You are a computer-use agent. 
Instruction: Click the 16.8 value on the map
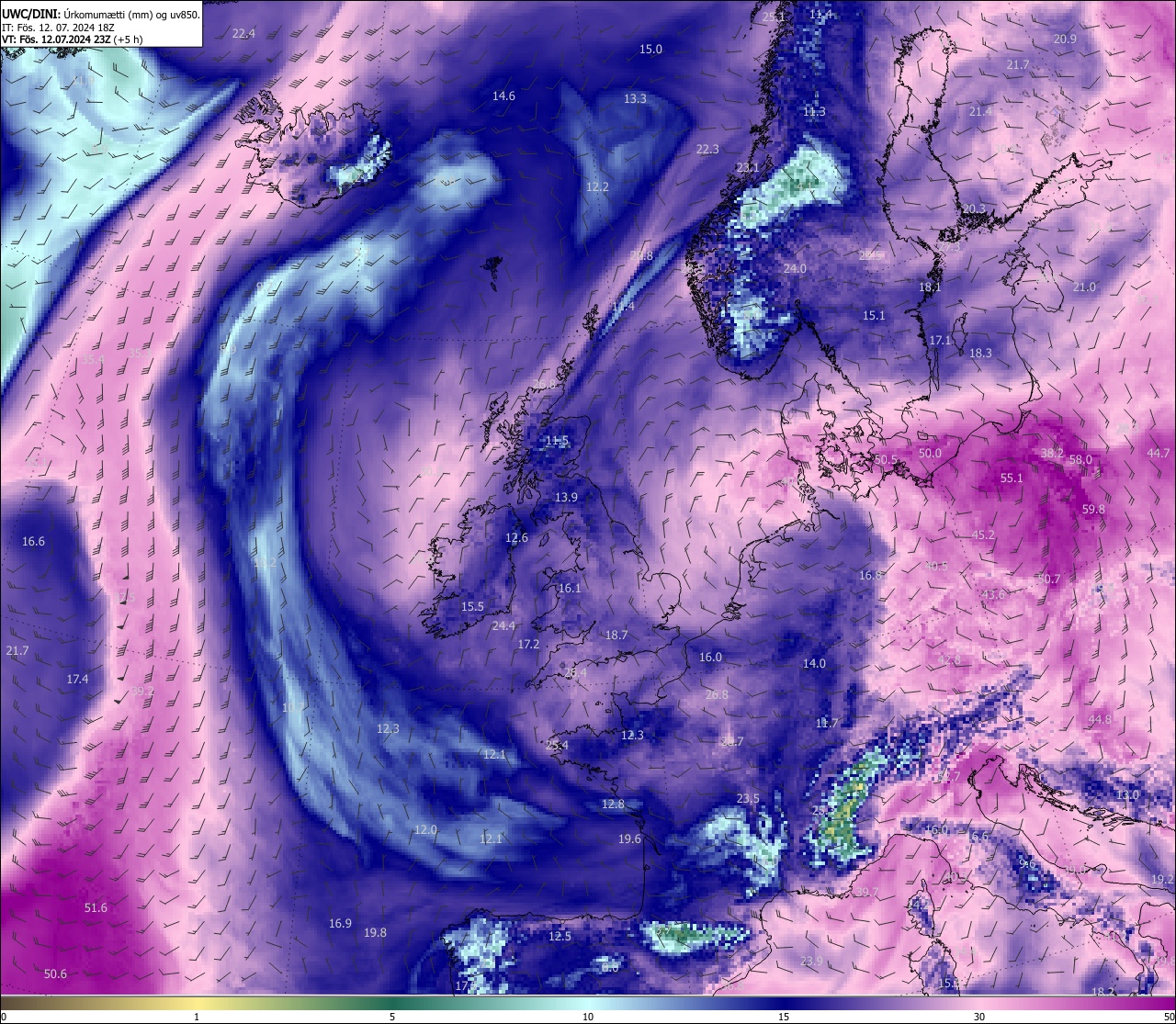coord(870,576)
